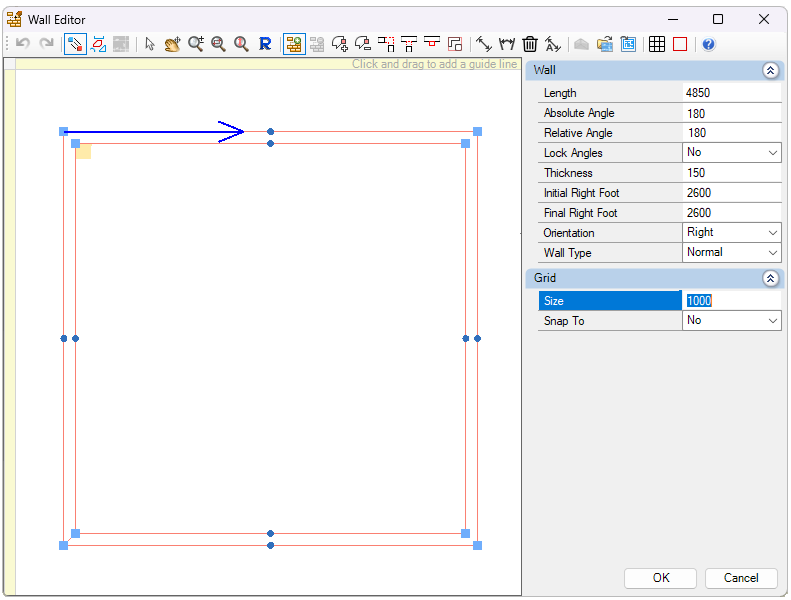The width and height of the screenshot is (791, 600).
Task: Select the 'Size' property label row
Action: [610, 300]
